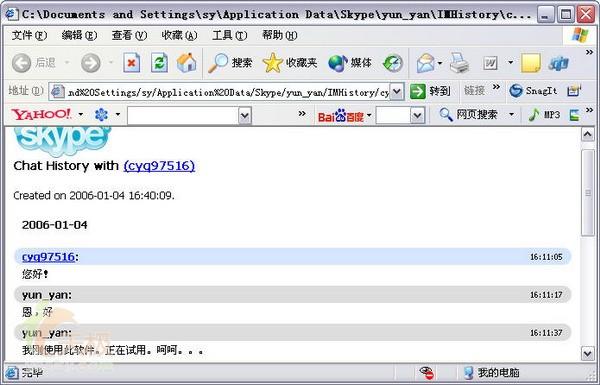600x385 pixels.
Task: Click the Baidu toolbar search input
Action: (x=393, y=115)
